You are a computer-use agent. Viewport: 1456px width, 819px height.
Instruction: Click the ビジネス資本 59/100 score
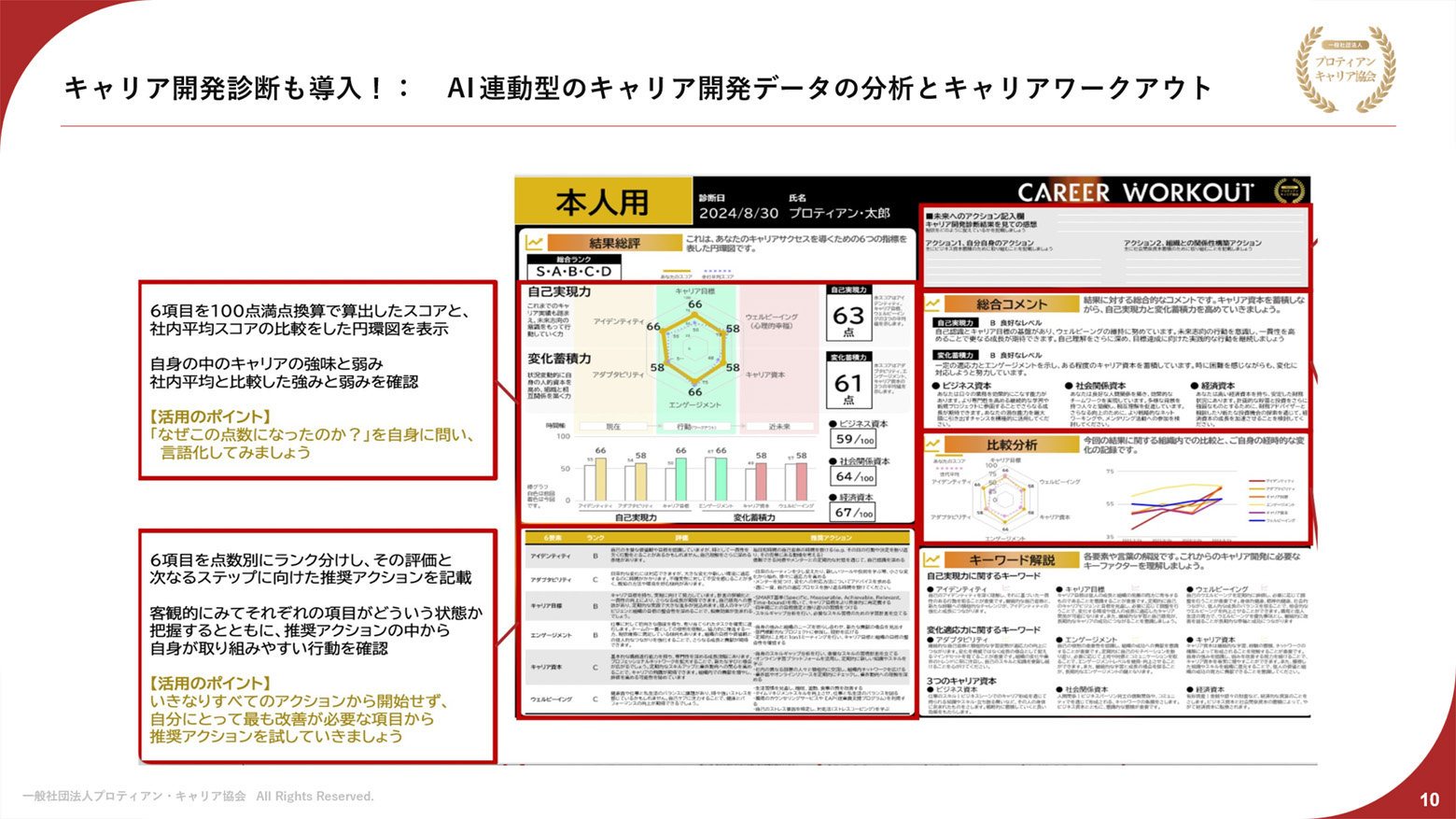tap(854, 439)
